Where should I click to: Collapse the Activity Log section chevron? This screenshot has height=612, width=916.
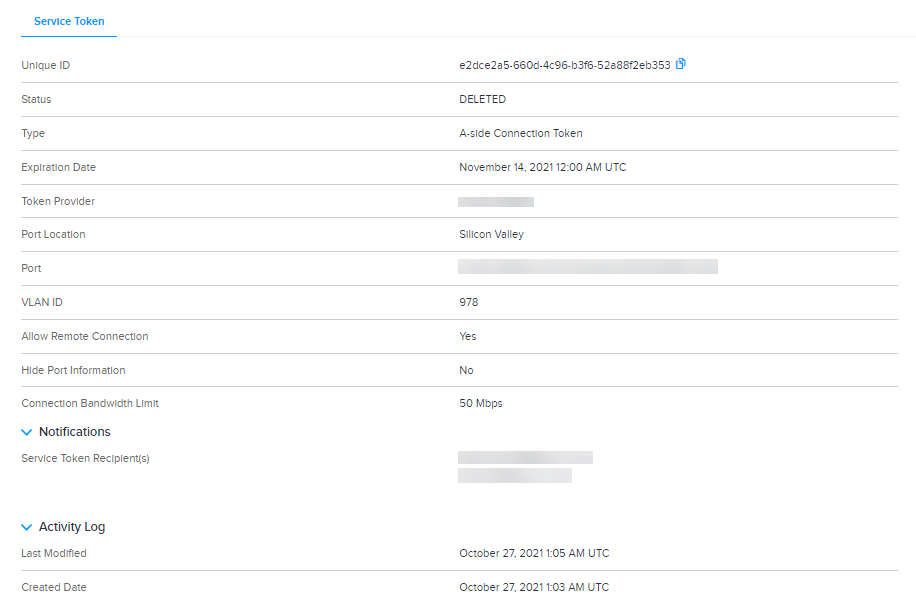point(27,527)
